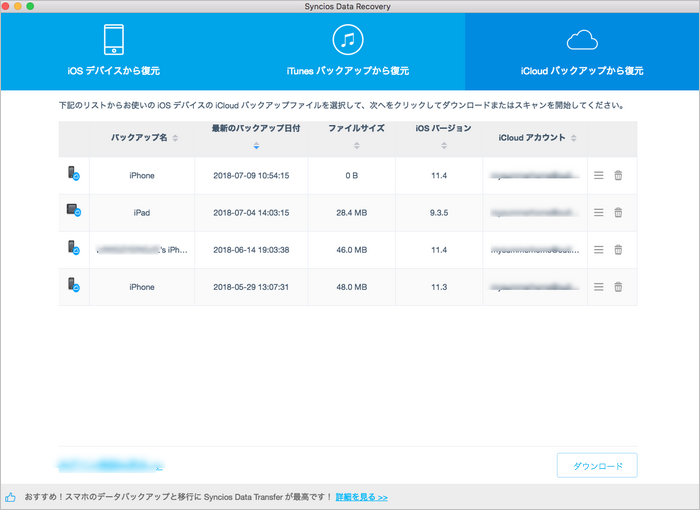700x510 pixels.
Task: Switch to iTunes バックアップから復元 tab
Action: (x=348, y=51)
